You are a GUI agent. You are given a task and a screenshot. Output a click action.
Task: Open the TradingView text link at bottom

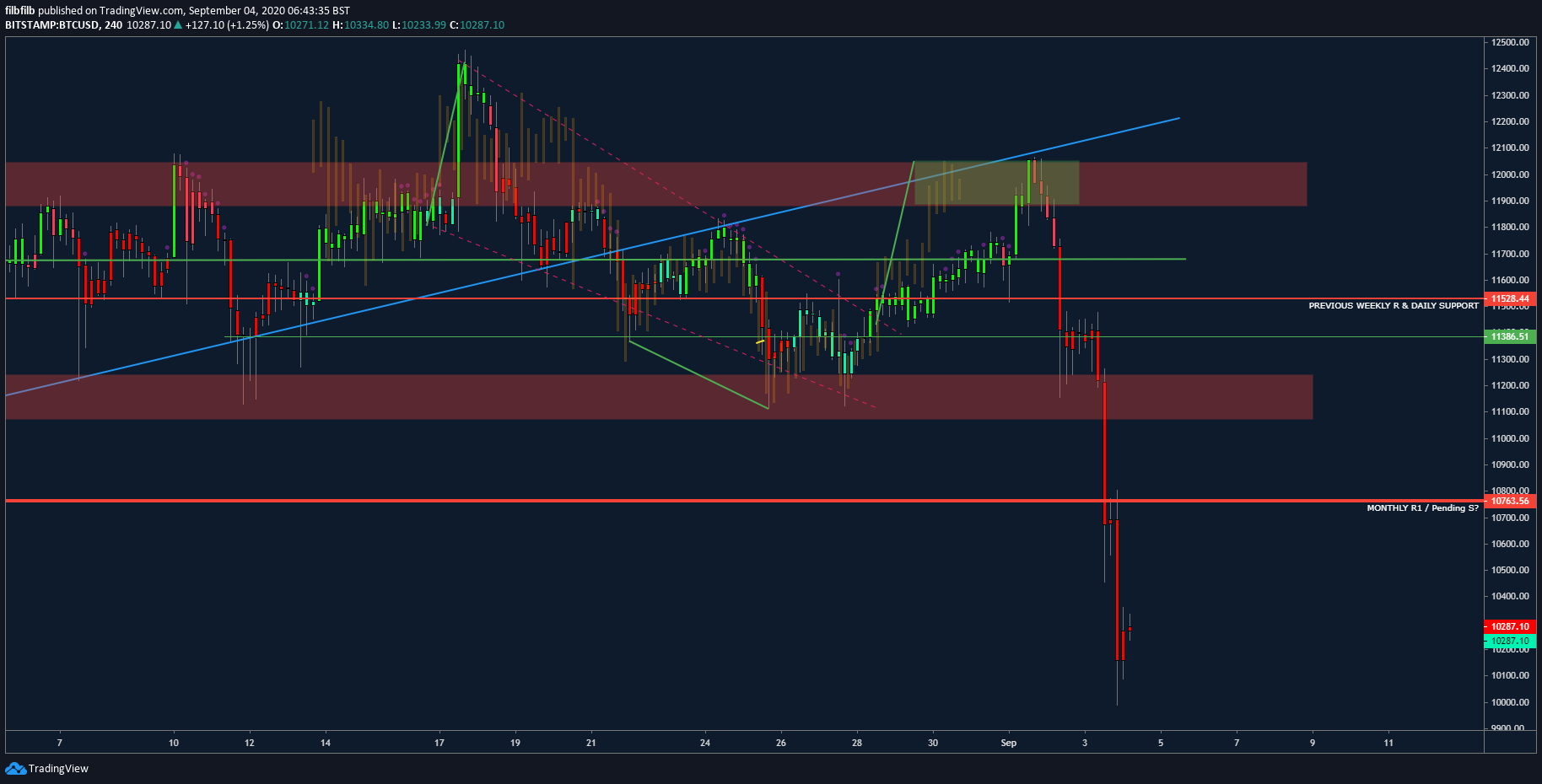coord(58,768)
